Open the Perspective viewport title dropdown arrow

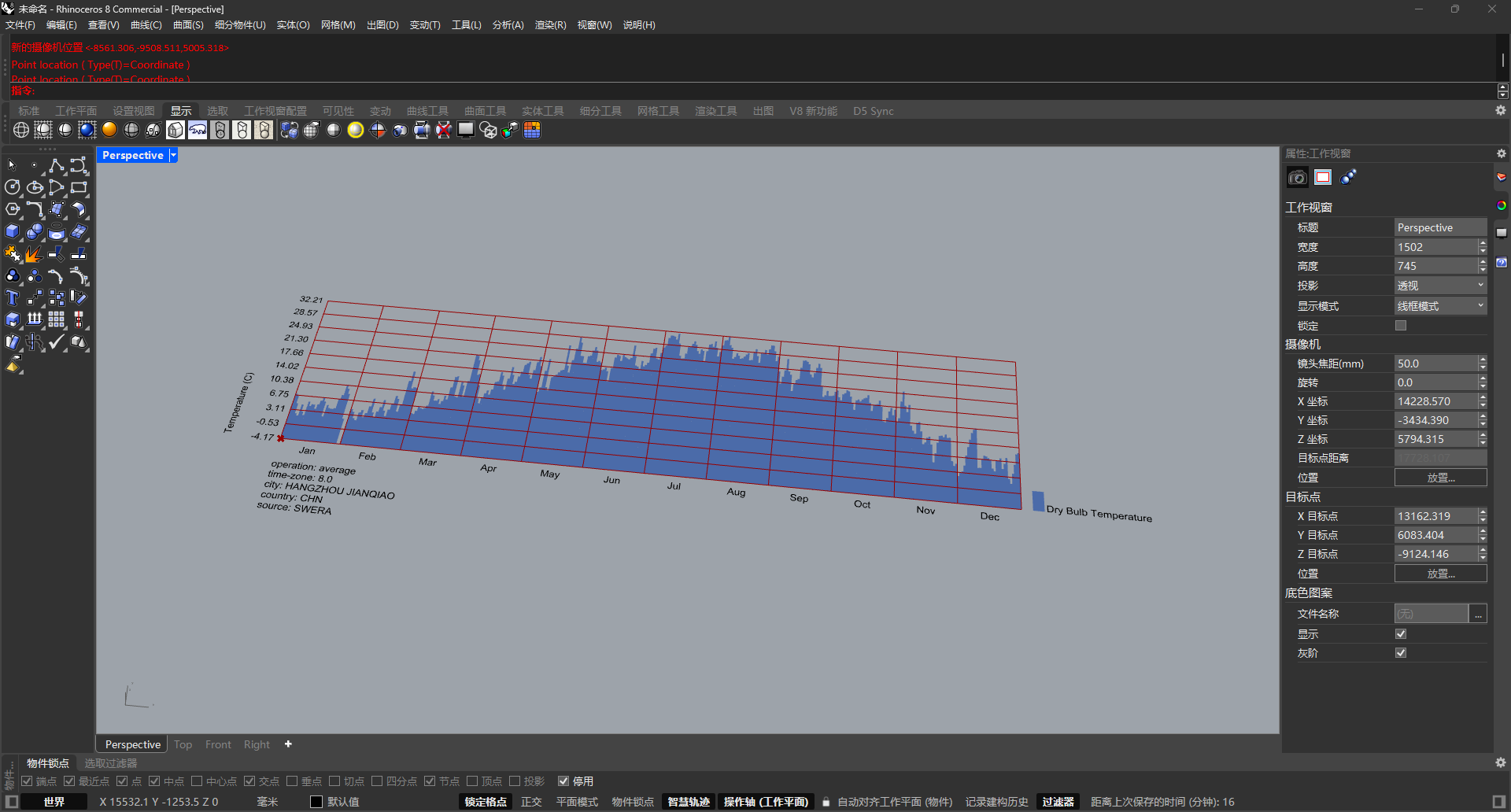(x=173, y=155)
